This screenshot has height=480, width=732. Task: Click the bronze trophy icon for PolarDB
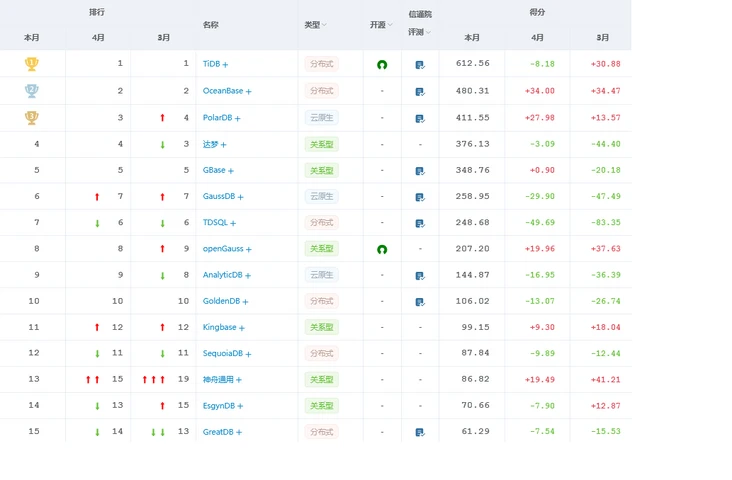coord(32,117)
